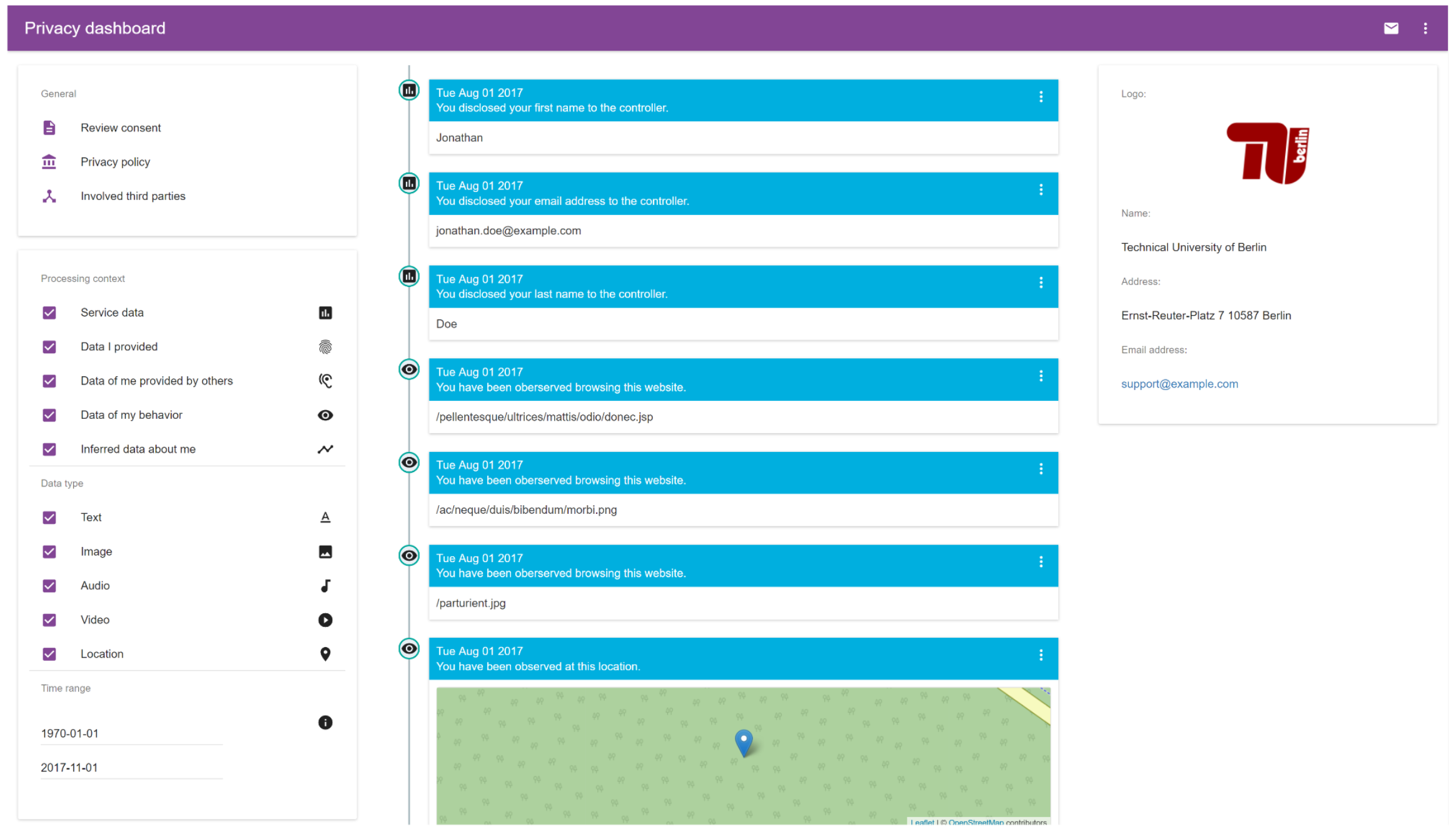Toggle Data of me provided by others checkbox

pos(49,381)
